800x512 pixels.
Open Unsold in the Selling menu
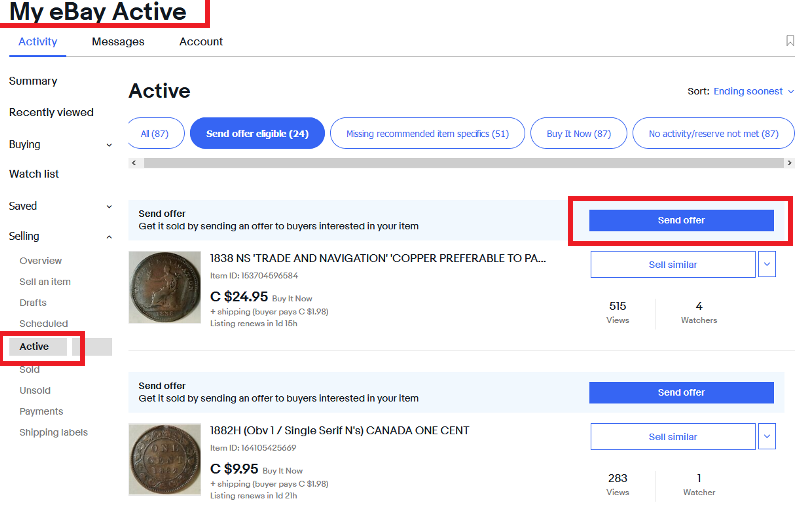coord(35,390)
